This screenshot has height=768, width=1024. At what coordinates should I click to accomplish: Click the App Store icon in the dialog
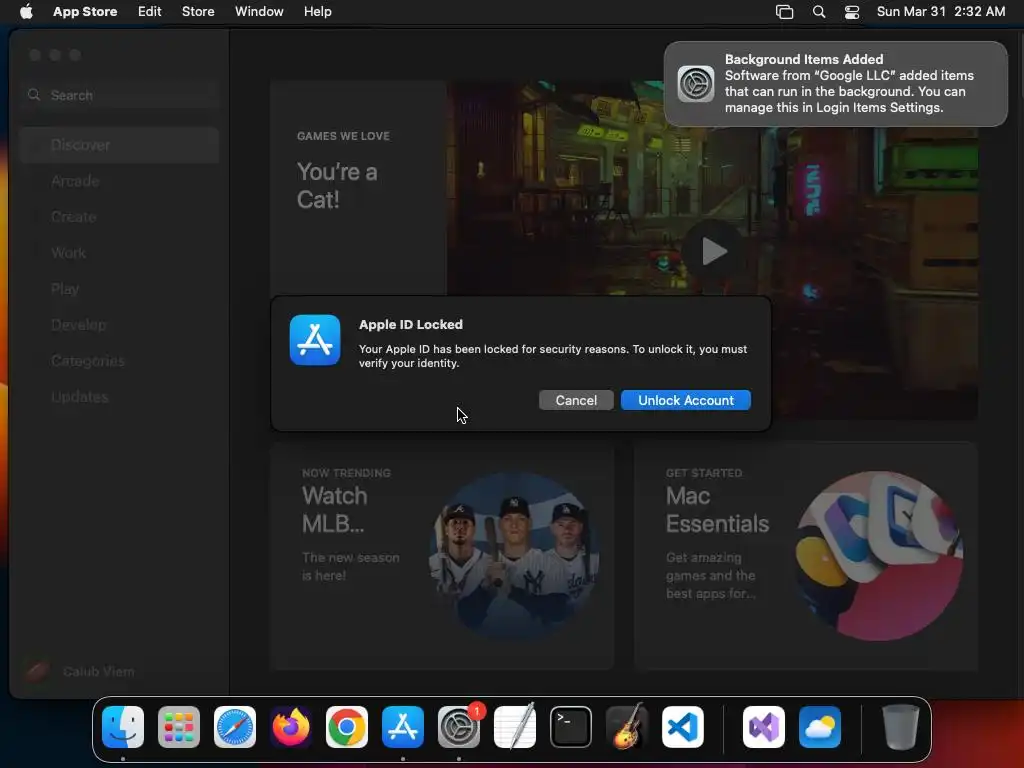coord(315,340)
